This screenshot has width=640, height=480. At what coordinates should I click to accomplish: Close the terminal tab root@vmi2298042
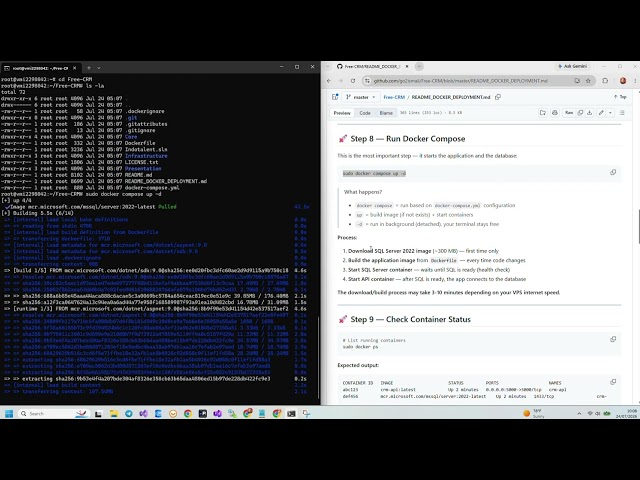pos(74,68)
